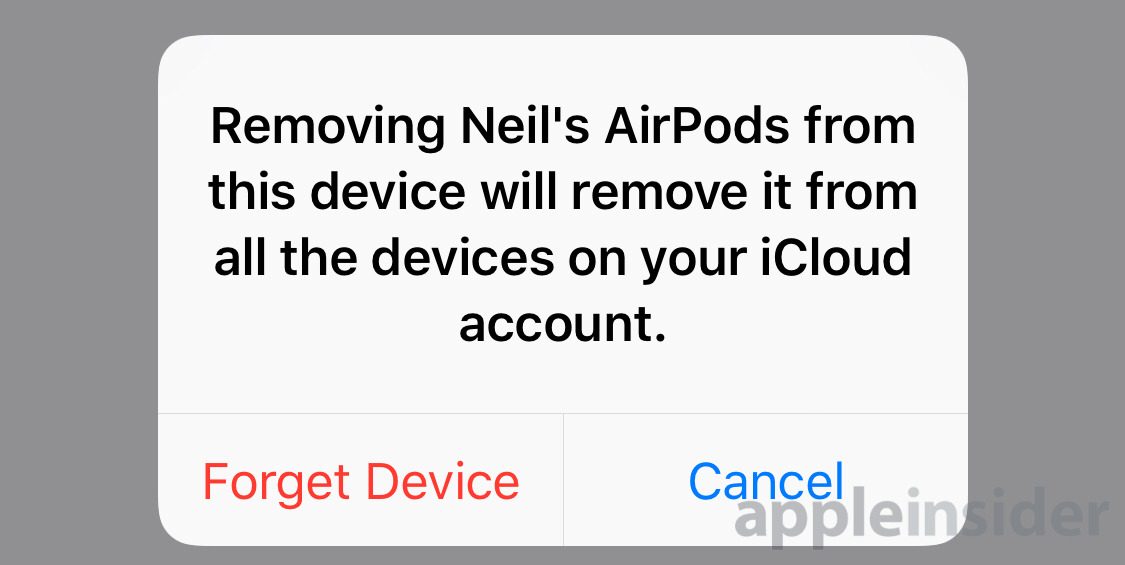Screen dimensions: 1125x565
Task: Click the dimmed background left of the alert
Action: [x=79, y=287]
